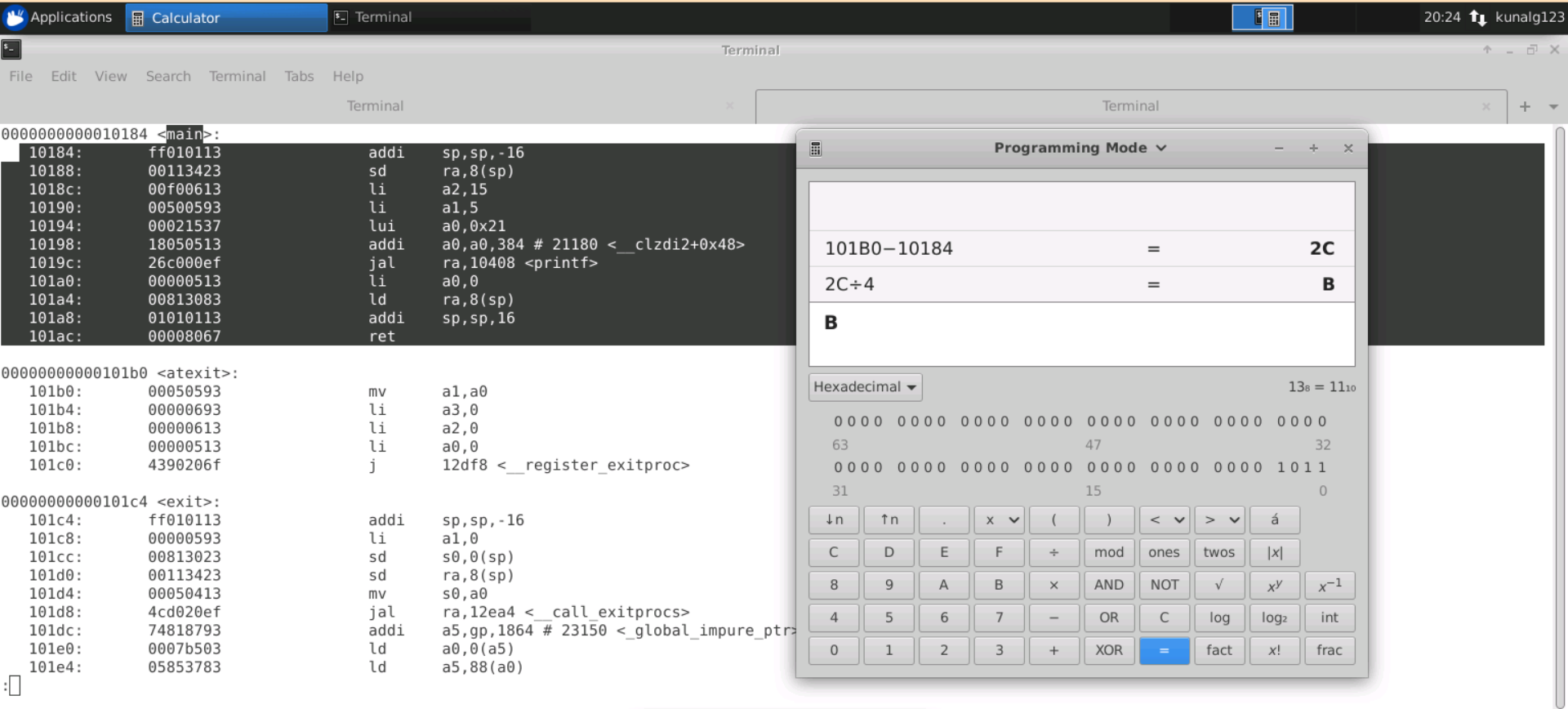Switch to the first Terminal tab

click(376, 106)
